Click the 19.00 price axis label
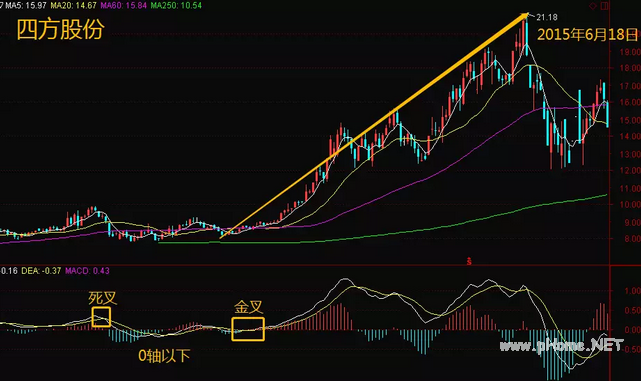 coord(630,52)
